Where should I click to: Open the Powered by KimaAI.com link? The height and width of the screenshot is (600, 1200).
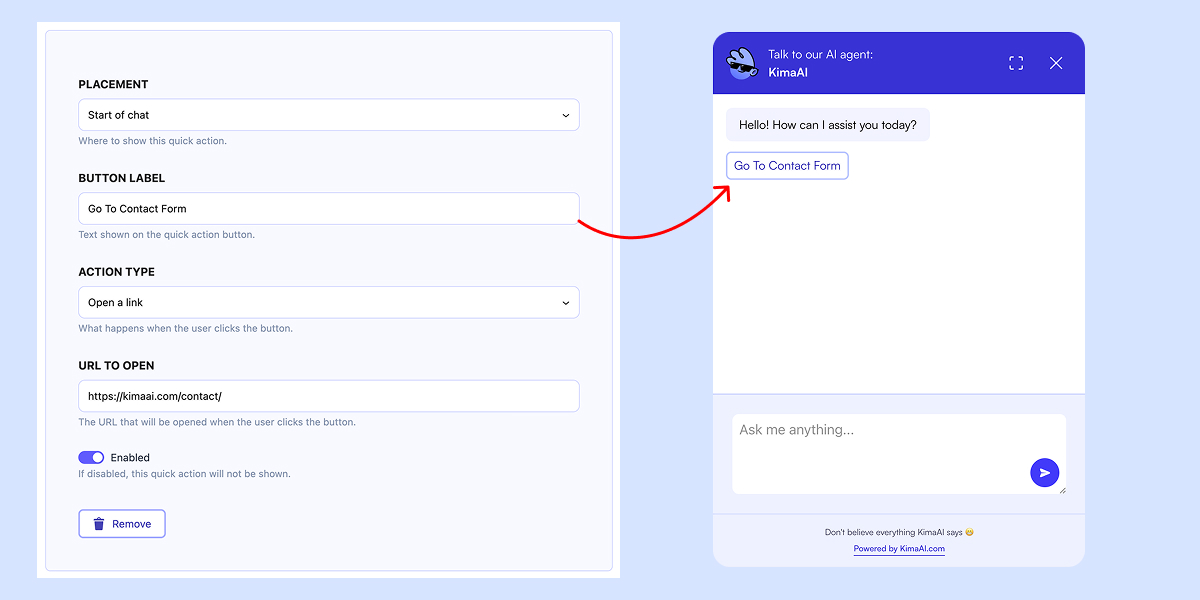tap(899, 549)
